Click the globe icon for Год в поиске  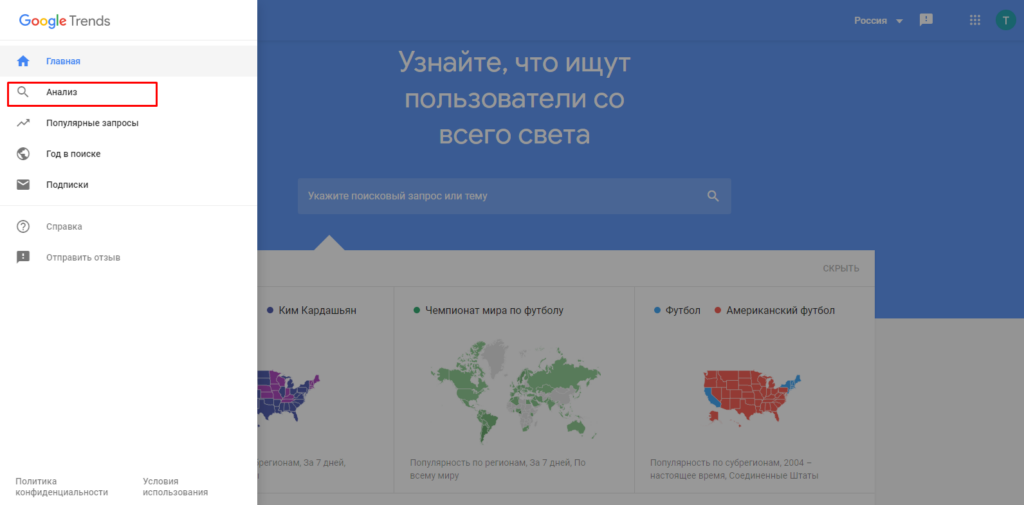(23, 154)
